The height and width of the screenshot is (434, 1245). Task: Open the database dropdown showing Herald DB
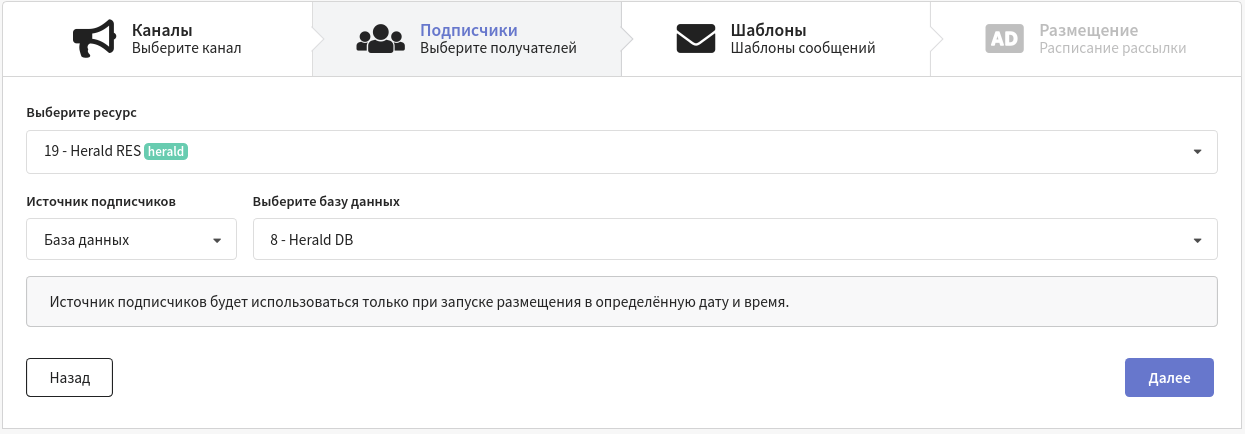[735, 240]
